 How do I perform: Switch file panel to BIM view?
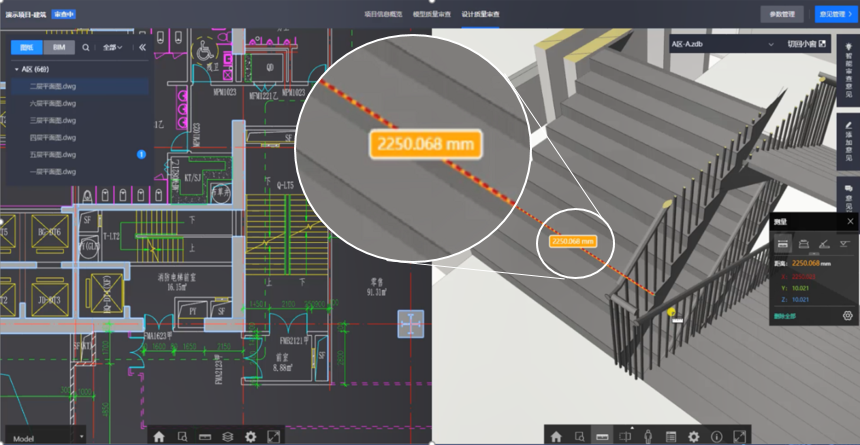tap(58, 47)
